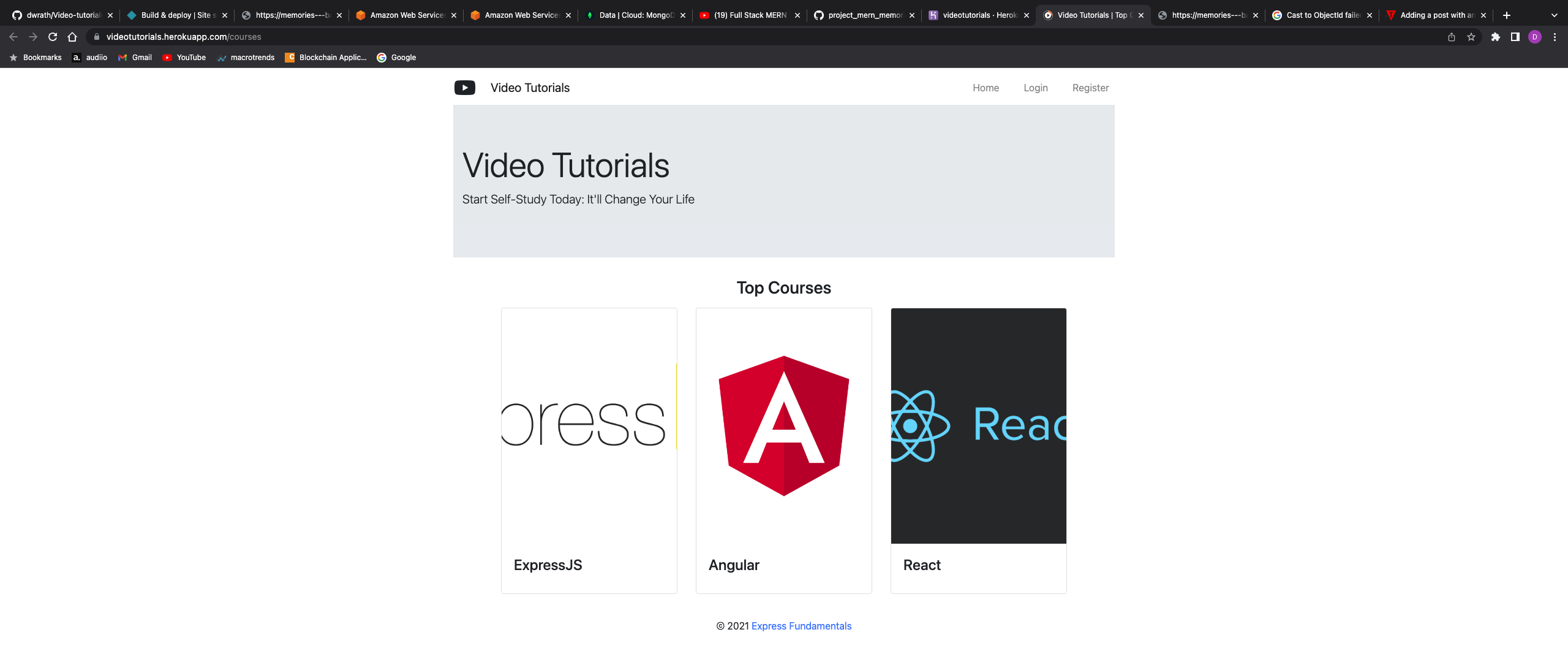Select the Angular course card image

click(783, 425)
